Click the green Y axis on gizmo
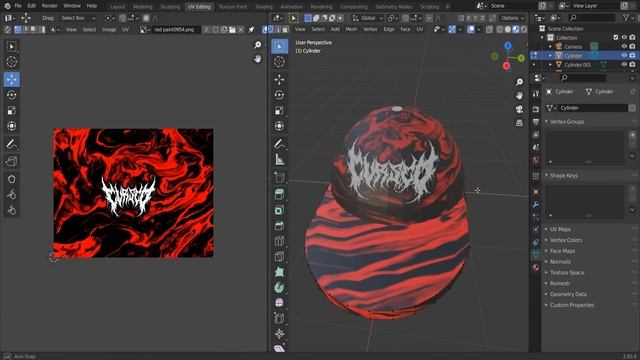The image size is (640, 360). [x=521, y=59]
